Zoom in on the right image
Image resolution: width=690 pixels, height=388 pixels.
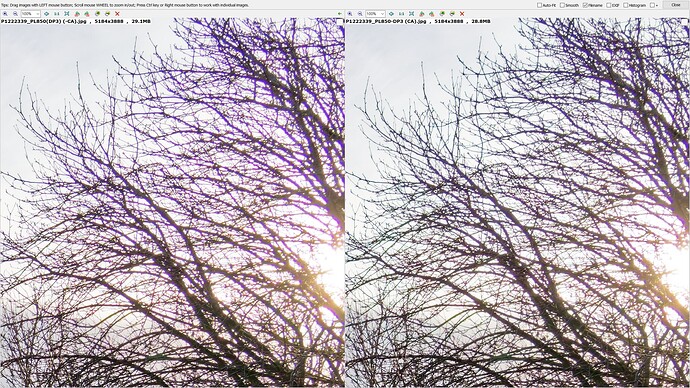click(x=350, y=14)
